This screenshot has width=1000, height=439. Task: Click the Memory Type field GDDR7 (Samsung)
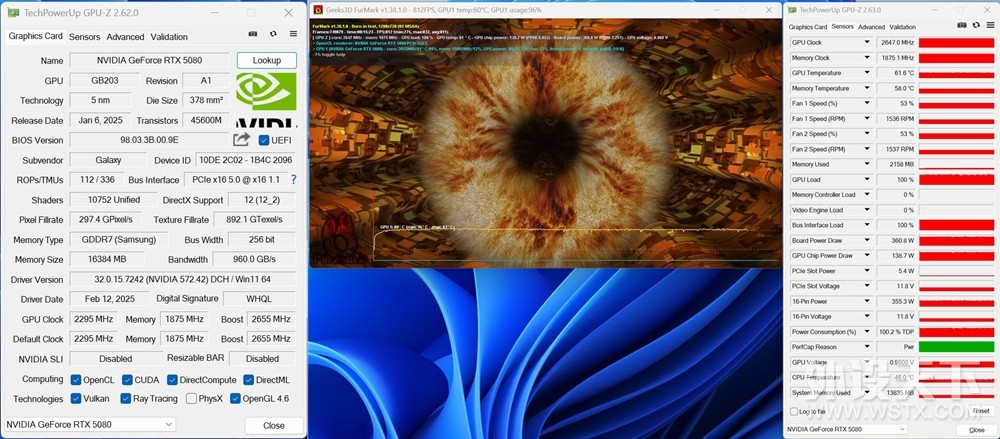point(119,240)
